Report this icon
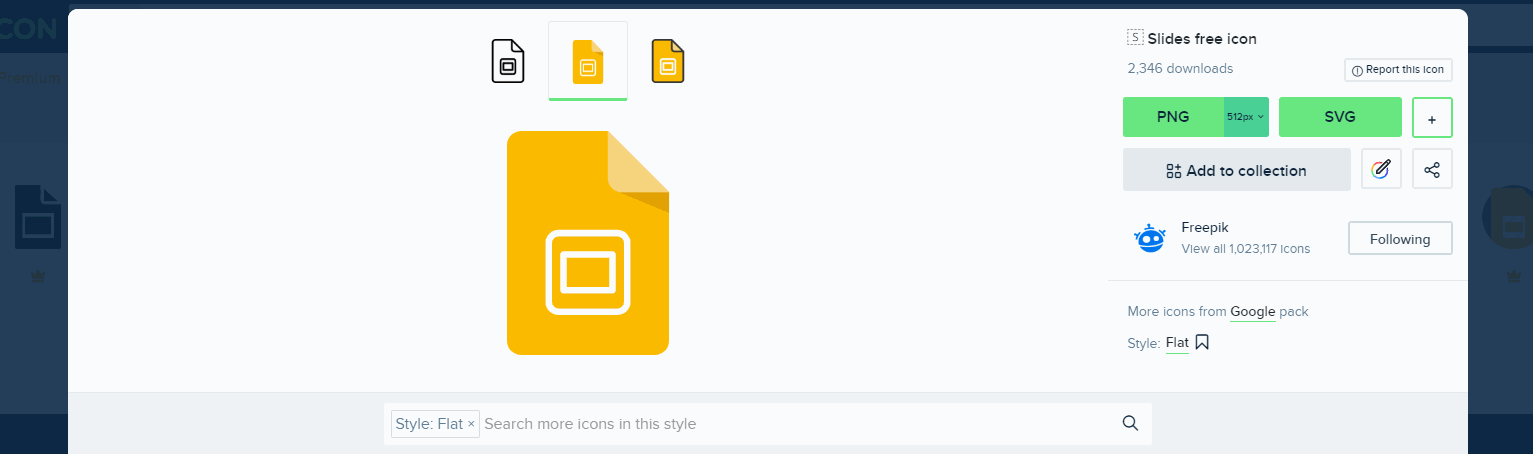 click(1398, 70)
